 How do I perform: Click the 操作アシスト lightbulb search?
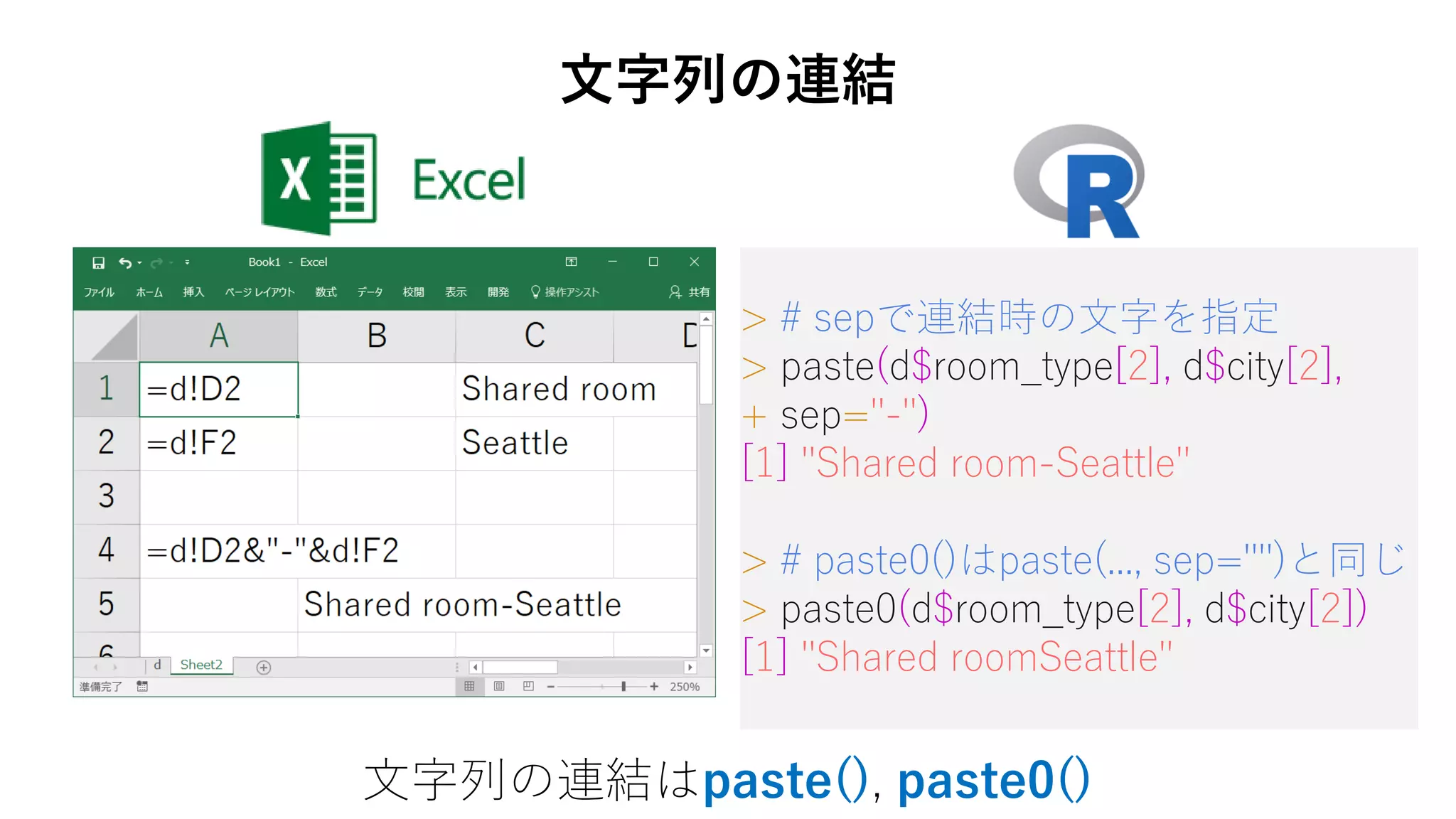click(565, 292)
